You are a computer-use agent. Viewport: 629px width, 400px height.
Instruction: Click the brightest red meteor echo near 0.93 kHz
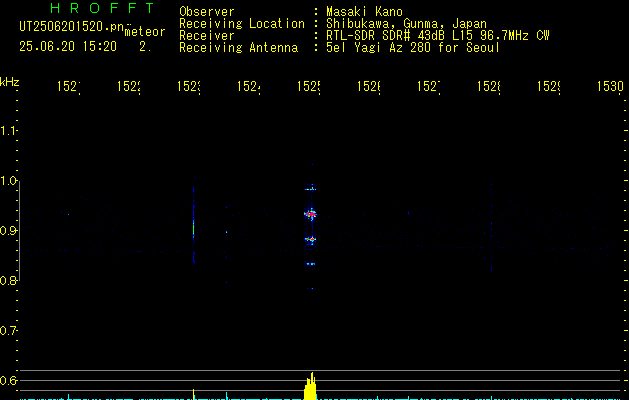click(x=310, y=214)
